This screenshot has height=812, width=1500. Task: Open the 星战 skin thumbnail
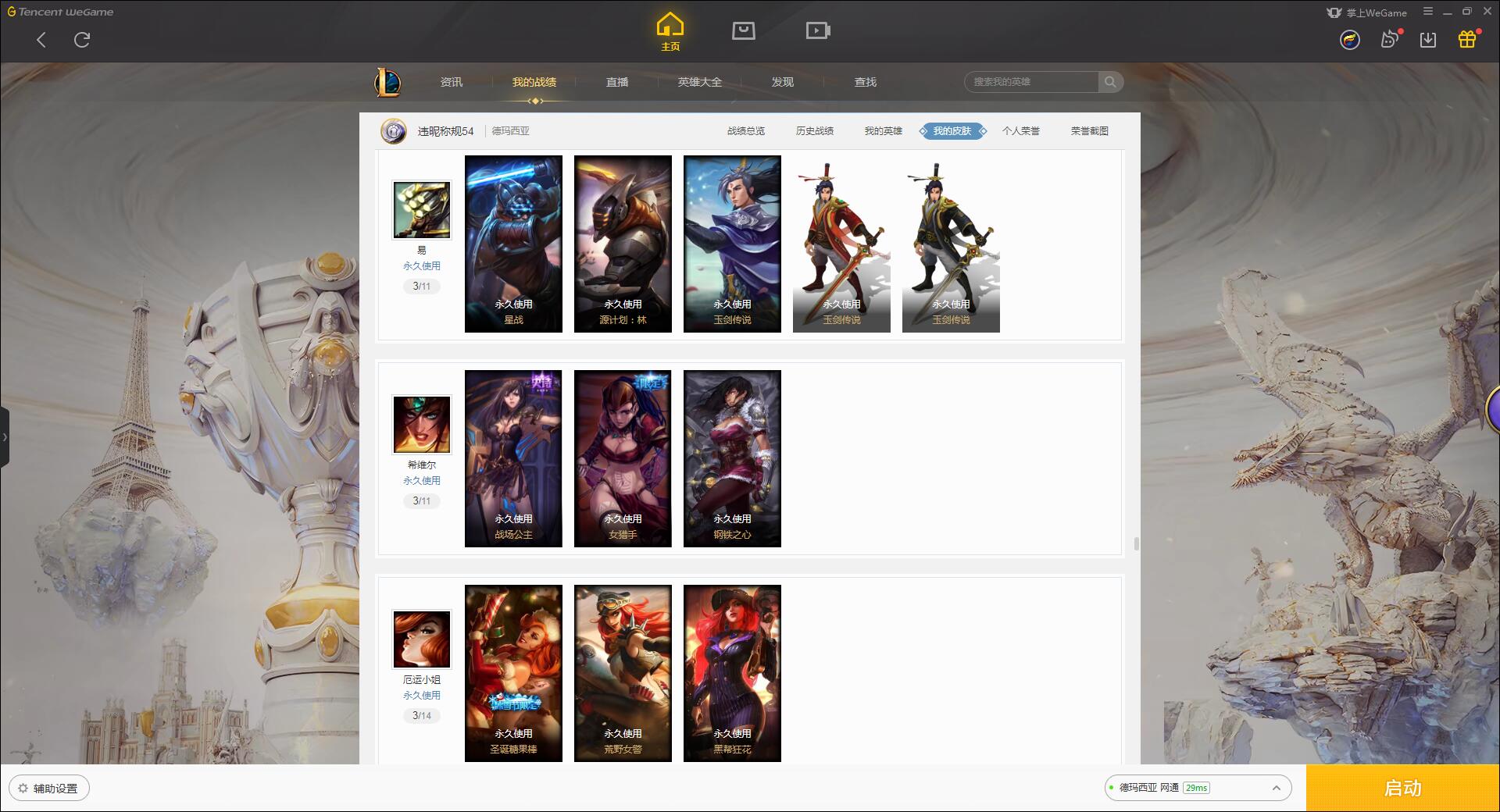(x=513, y=244)
